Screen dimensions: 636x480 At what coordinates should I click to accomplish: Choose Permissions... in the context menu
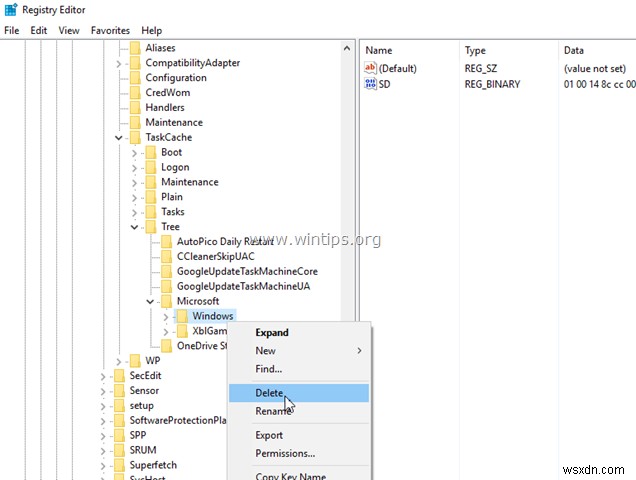[299, 453]
